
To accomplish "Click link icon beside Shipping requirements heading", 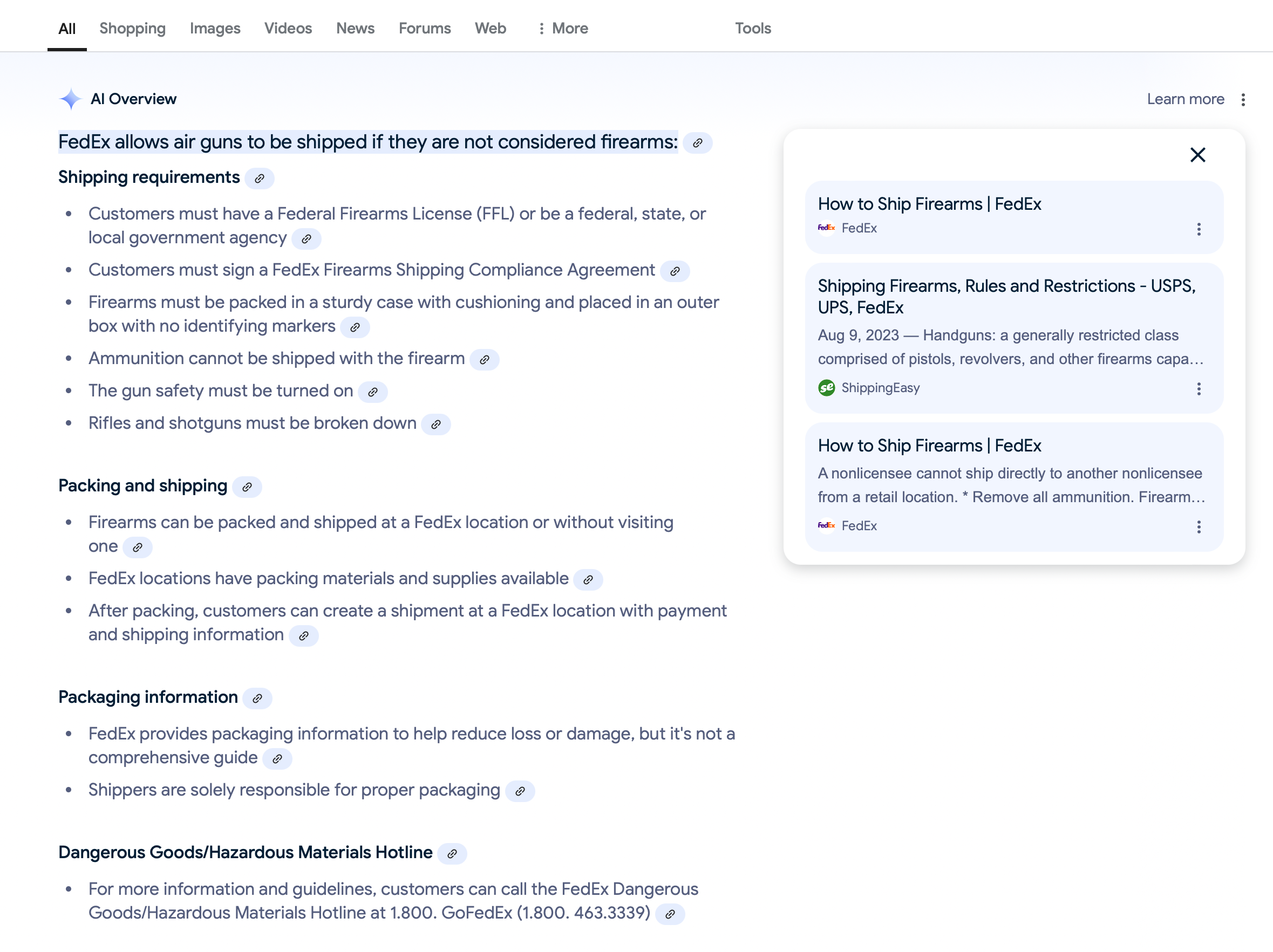I will click(260, 179).
